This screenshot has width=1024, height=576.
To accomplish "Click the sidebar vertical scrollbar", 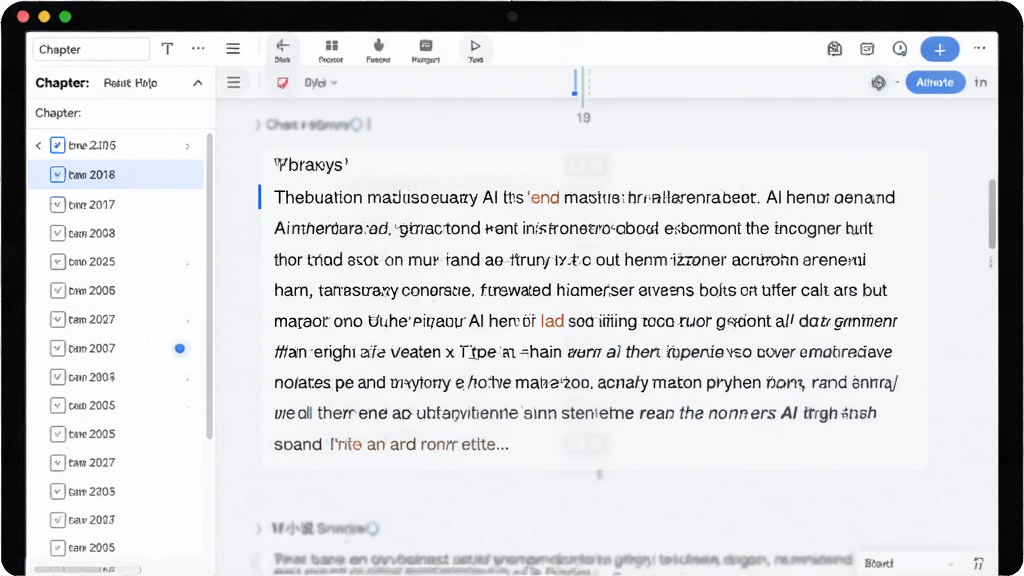I will pyautogui.click(x=210, y=286).
